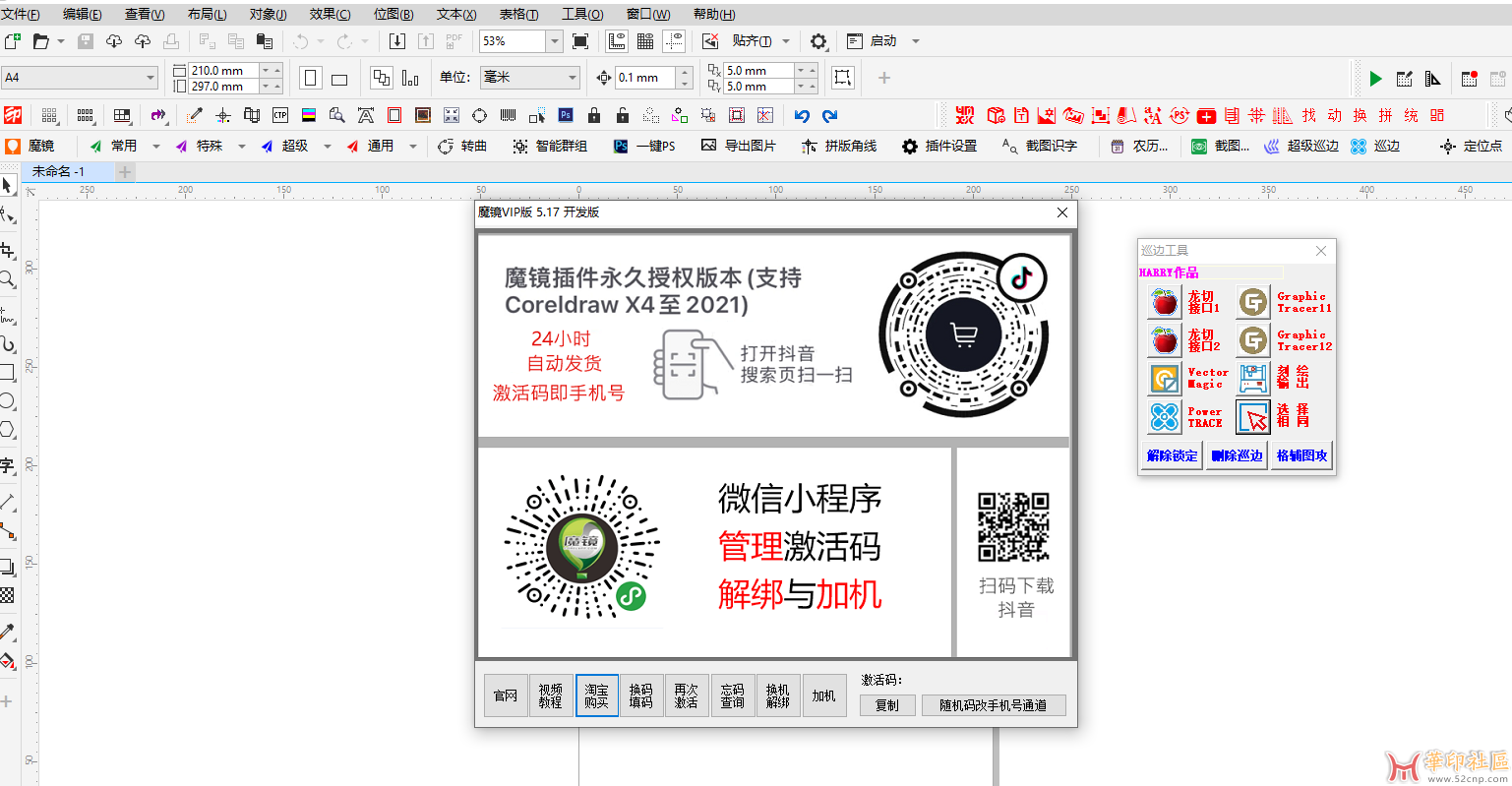Click Power TRACE icon in 巡边工具
Image resolution: width=1512 pixels, height=786 pixels.
tap(1165, 417)
